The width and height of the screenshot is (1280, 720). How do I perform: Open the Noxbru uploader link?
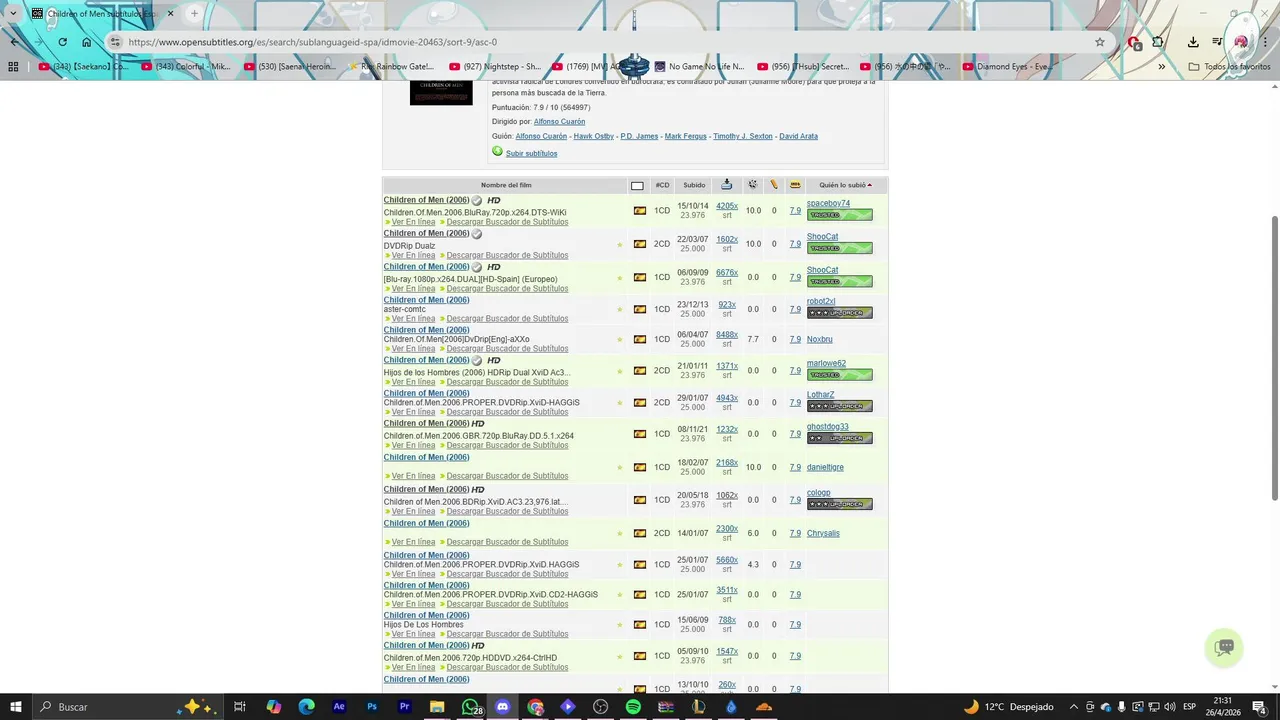pyautogui.click(x=819, y=339)
